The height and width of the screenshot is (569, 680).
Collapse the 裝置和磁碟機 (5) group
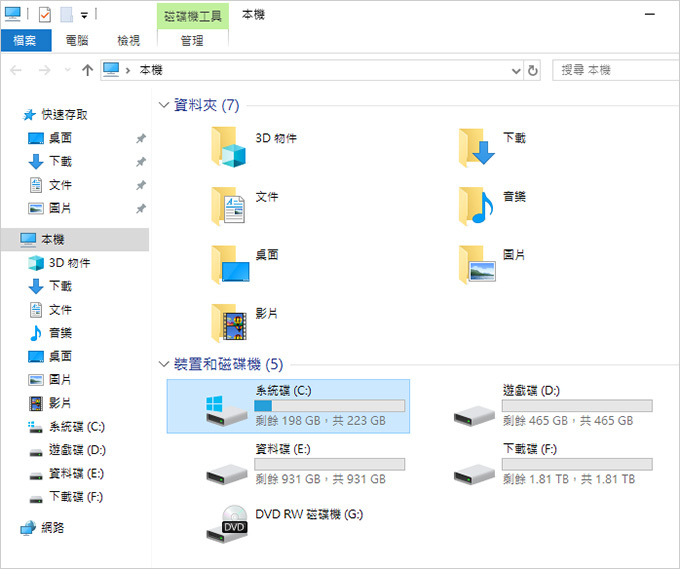[163, 364]
